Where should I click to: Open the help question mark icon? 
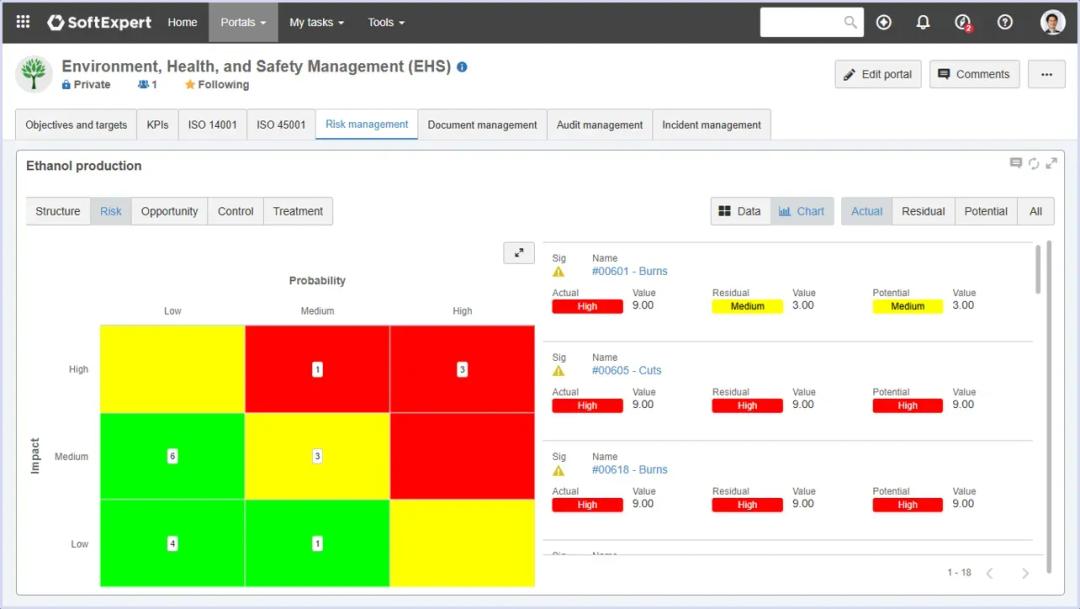[x=1005, y=22]
